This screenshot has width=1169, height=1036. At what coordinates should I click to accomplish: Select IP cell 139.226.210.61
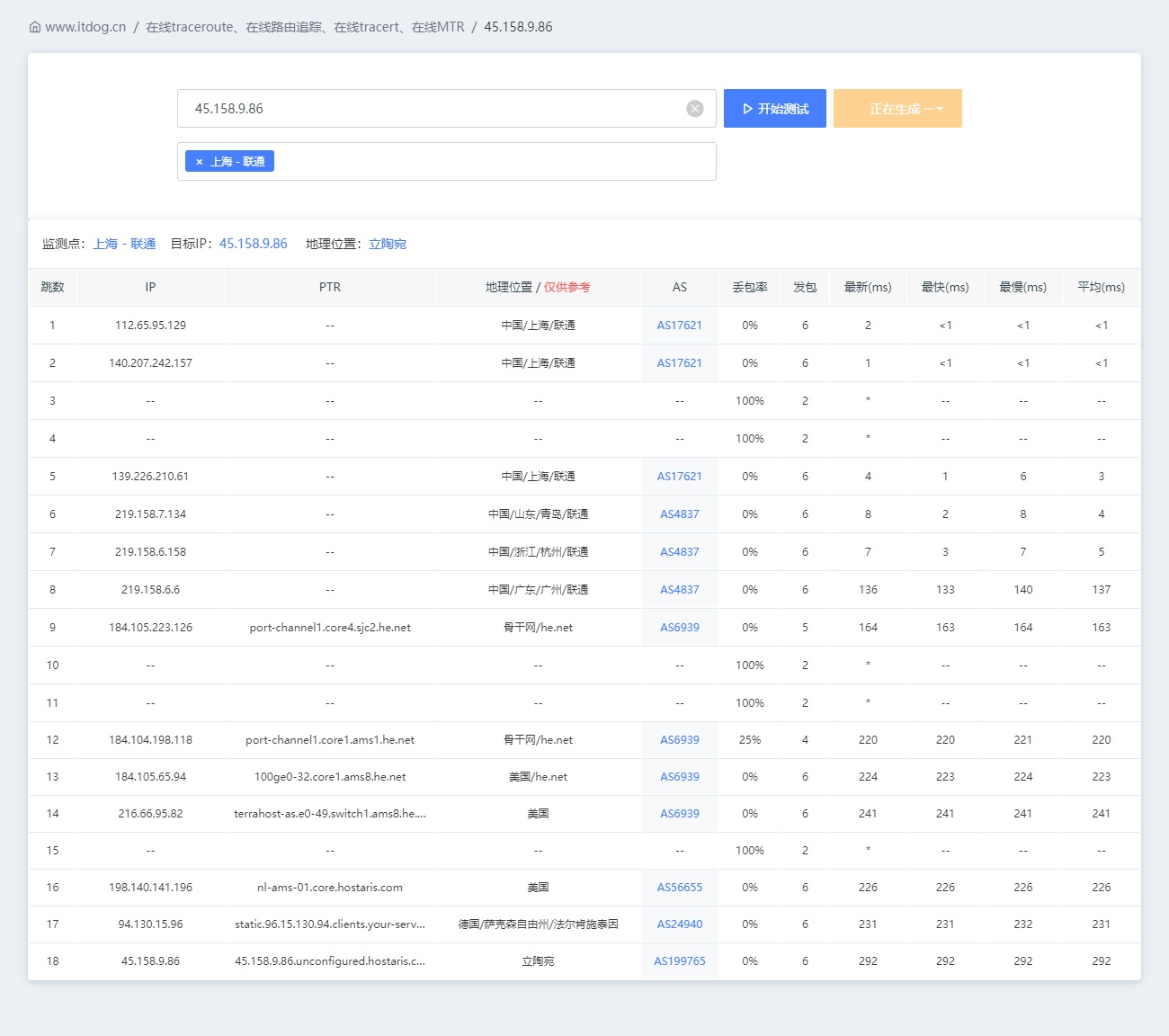pyautogui.click(x=150, y=477)
